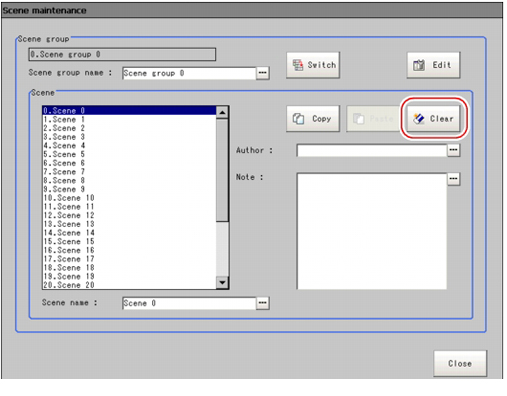Click the 0.Scene group 0 display box

click(x=122, y=54)
